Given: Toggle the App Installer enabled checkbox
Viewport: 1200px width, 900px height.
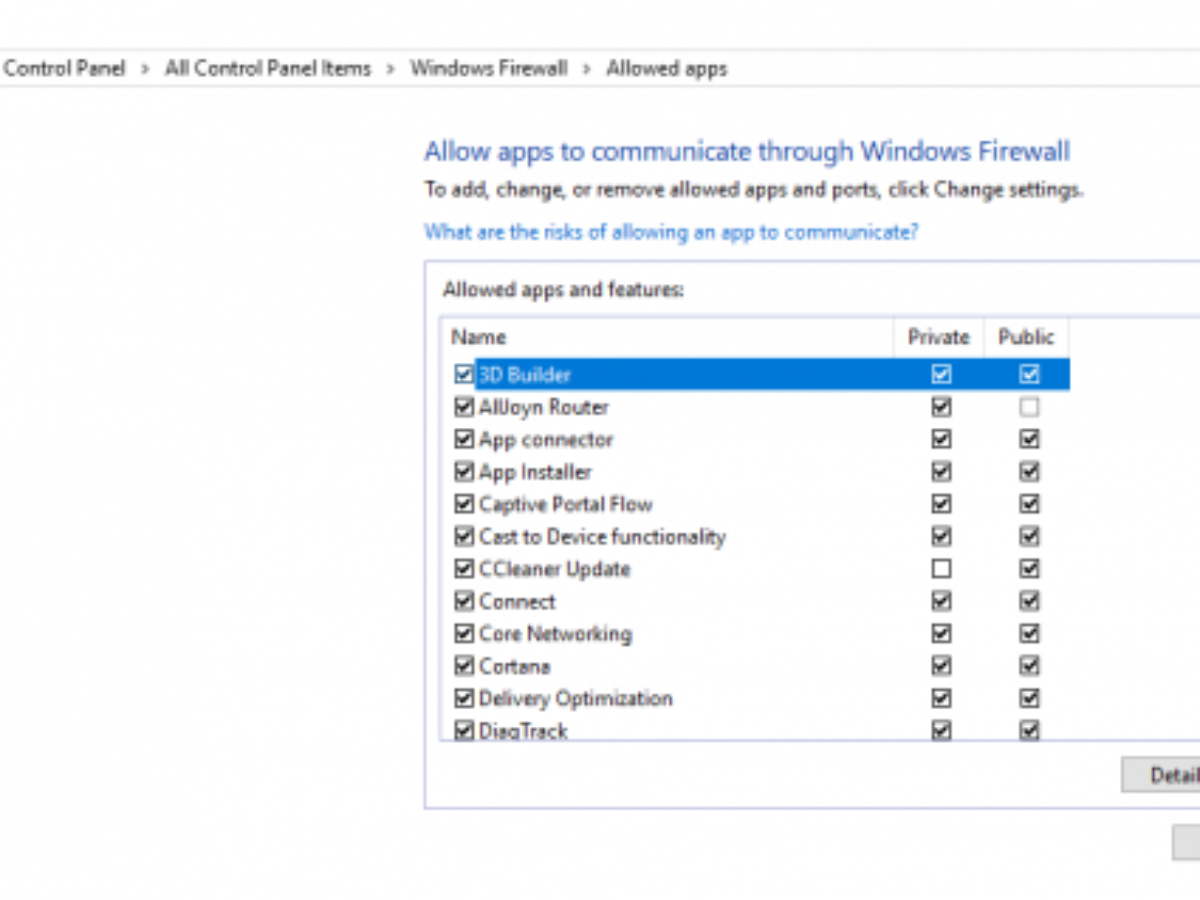Looking at the screenshot, I should pyautogui.click(x=464, y=472).
